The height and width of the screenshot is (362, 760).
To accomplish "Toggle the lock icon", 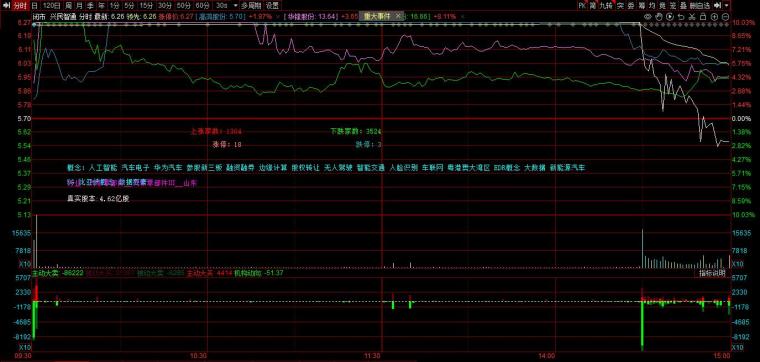I will coord(703,16).
